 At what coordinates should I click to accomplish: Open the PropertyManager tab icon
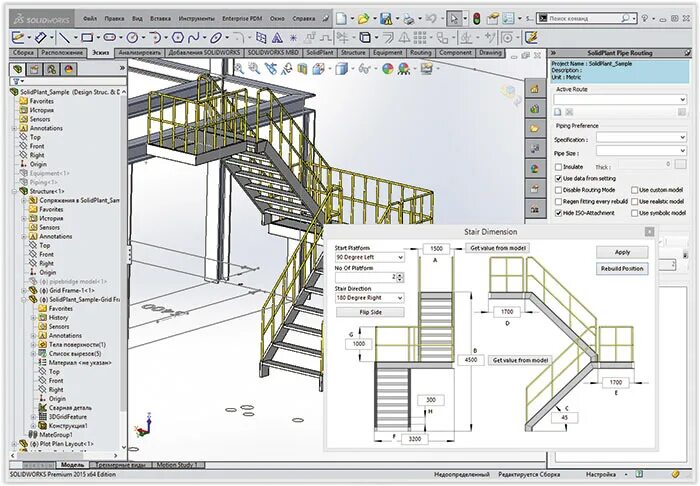coord(35,69)
